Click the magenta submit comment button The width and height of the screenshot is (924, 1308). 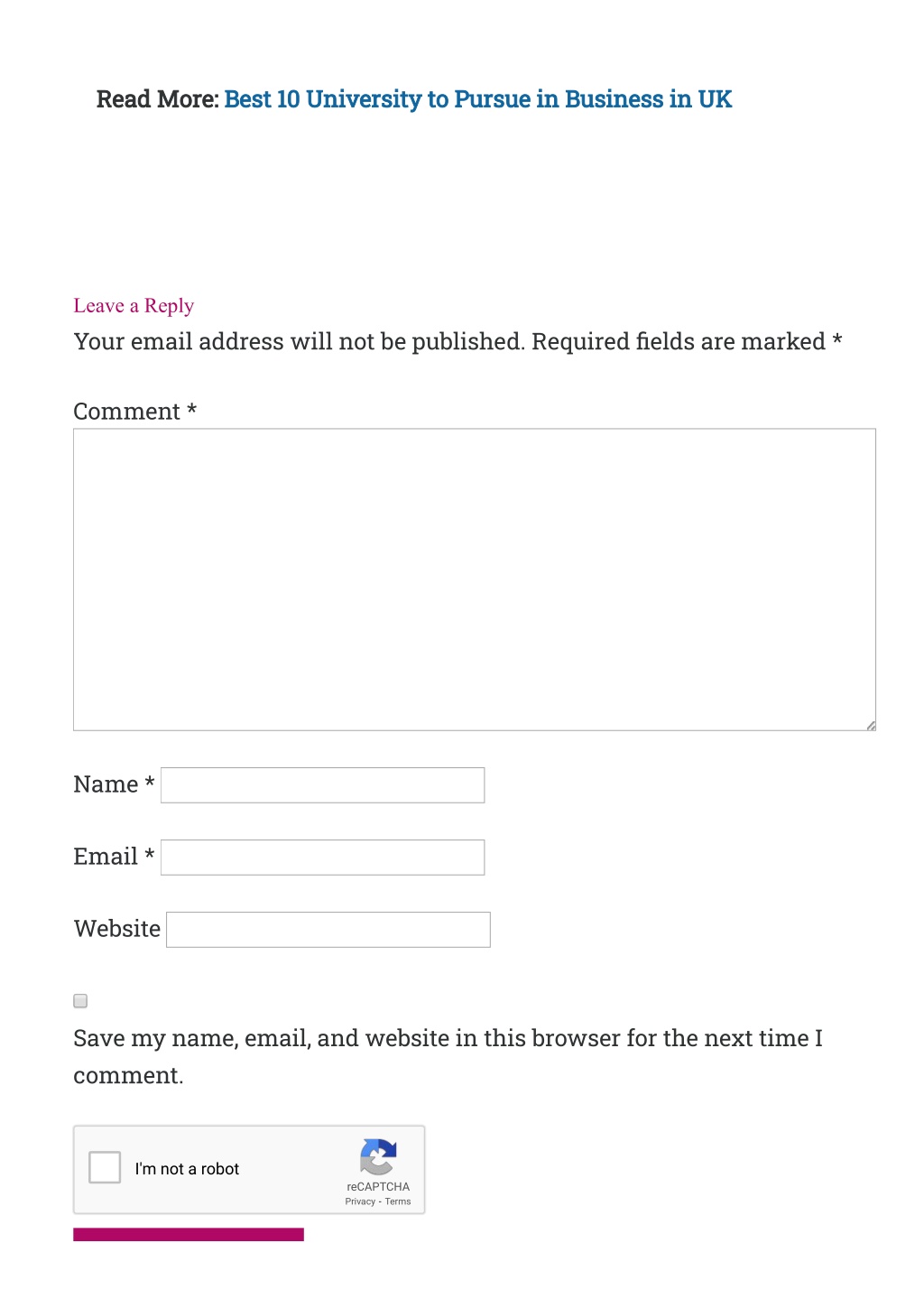coord(189,1235)
